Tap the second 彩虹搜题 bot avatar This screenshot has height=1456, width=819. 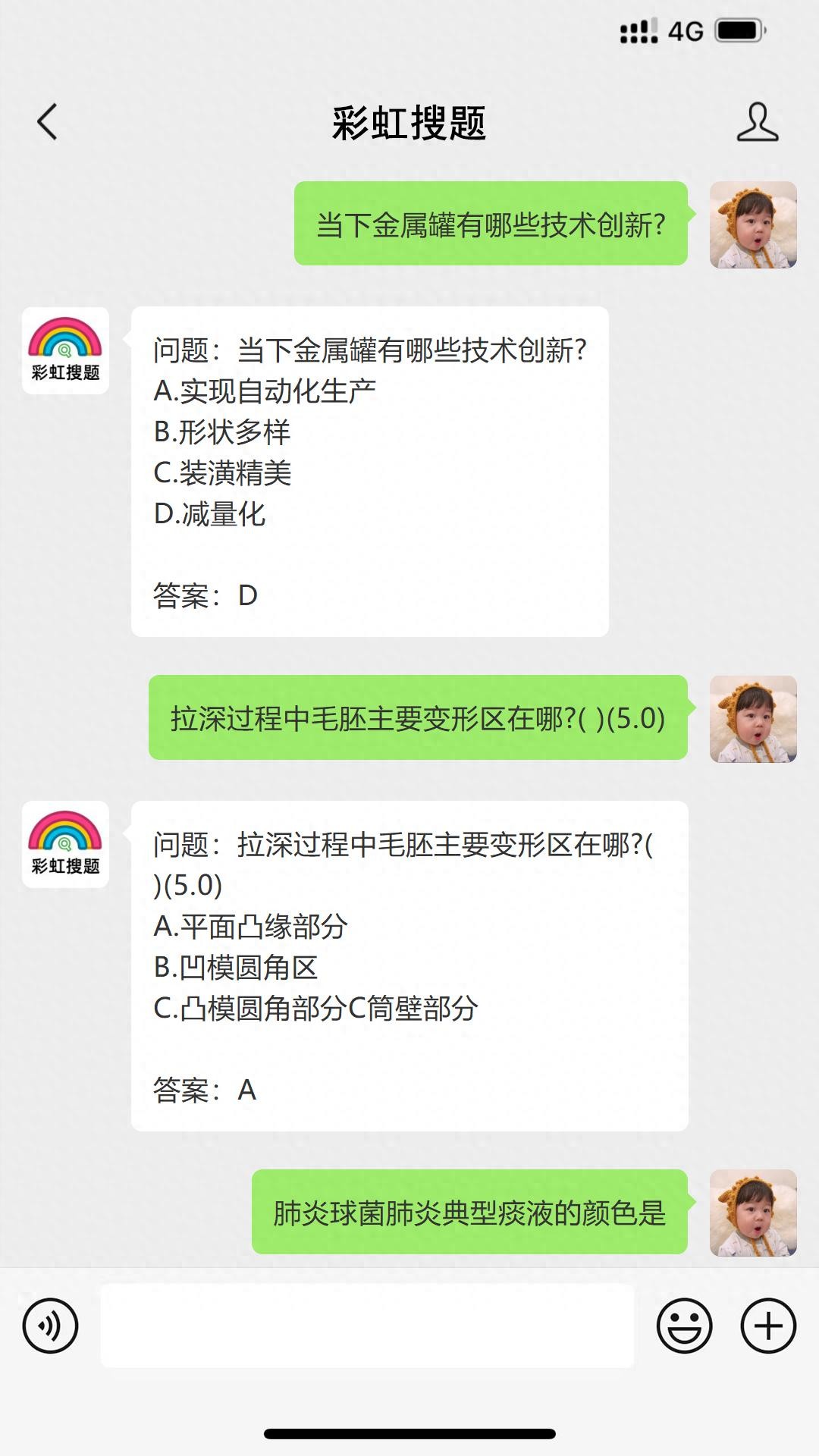click(x=65, y=844)
